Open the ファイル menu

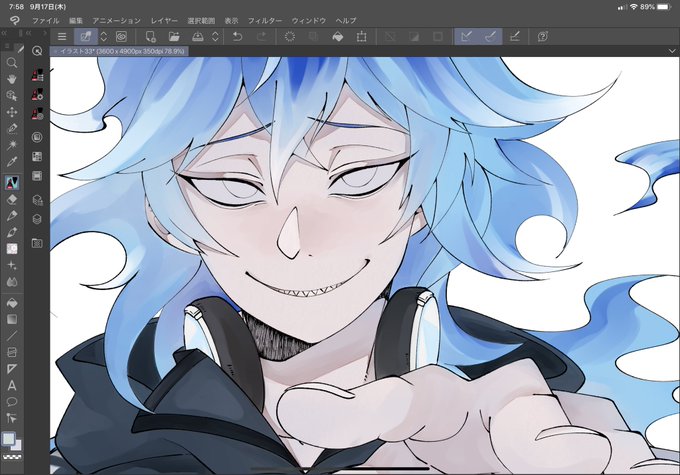pos(46,20)
